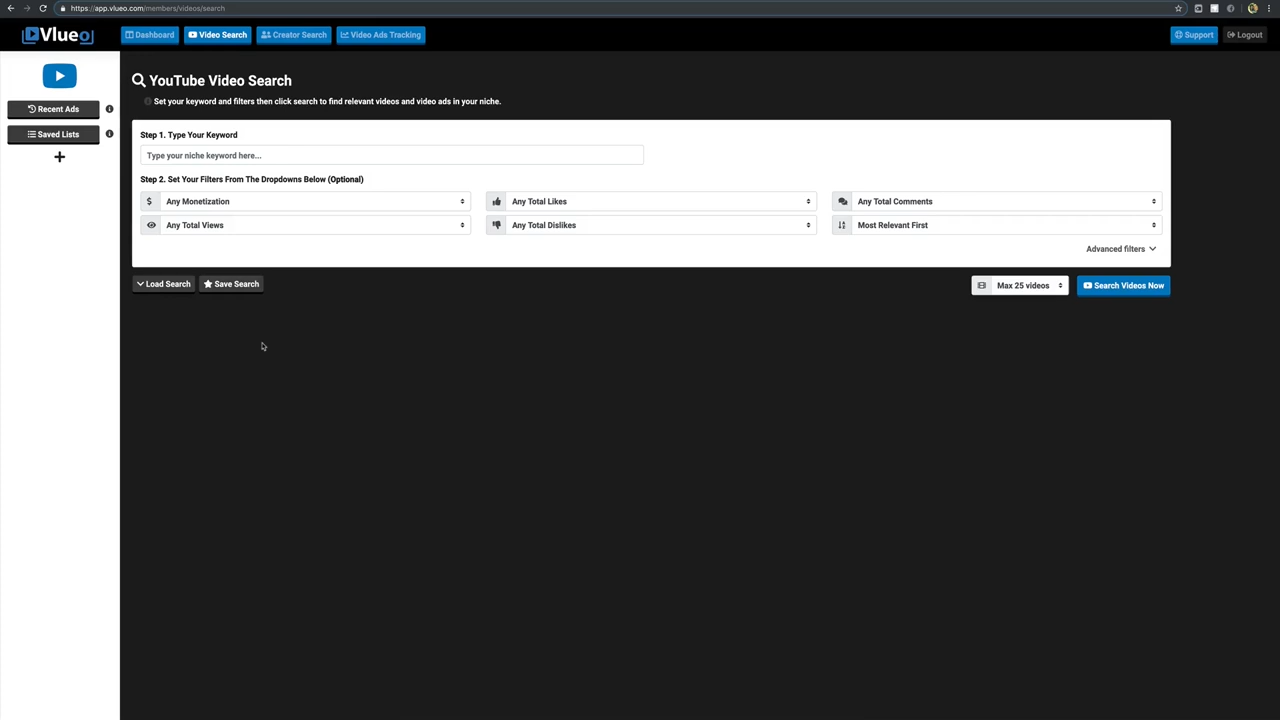Open the browser three-dot menu
Viewport: 1280px width, 720px height.
pos(1268,8)
